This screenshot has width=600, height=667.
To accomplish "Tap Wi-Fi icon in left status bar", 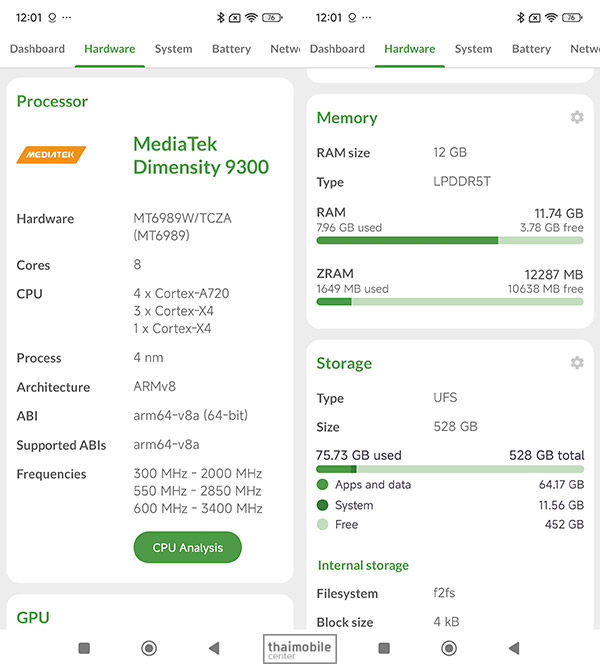I will pyautogui.click(x=251, y=17).
